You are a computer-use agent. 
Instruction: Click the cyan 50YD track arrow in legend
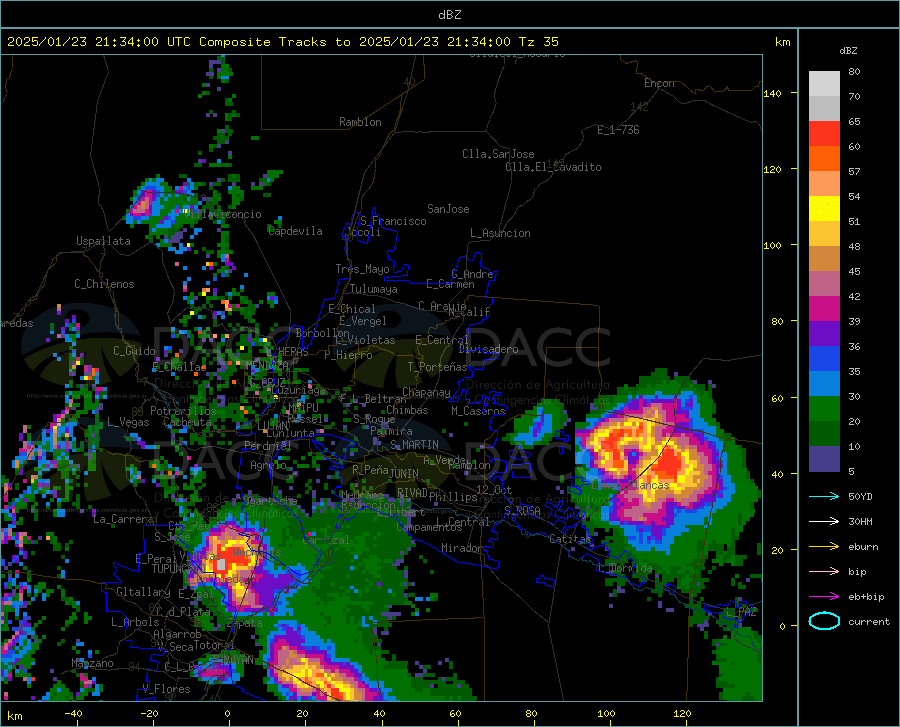824,496
